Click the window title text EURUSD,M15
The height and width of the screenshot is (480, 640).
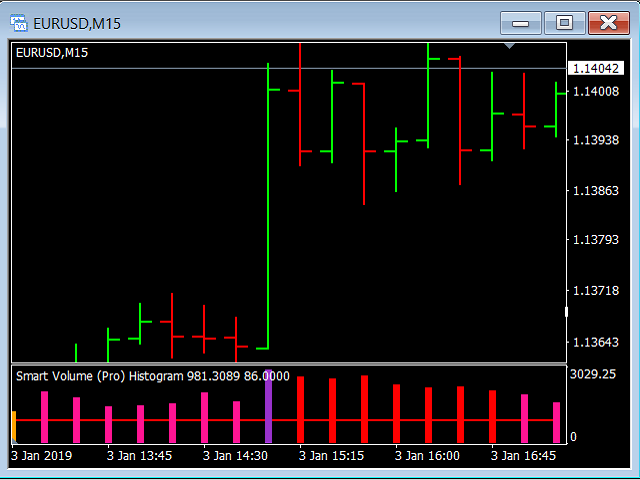tap(77, 24)
